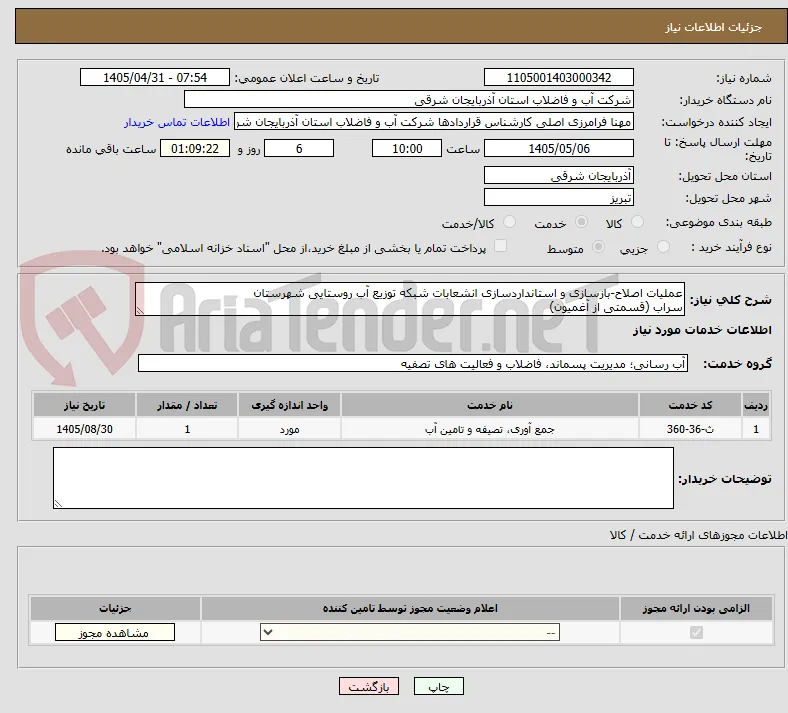Click the remaining time field 01:09:22
788x713 pixels.
195,148
